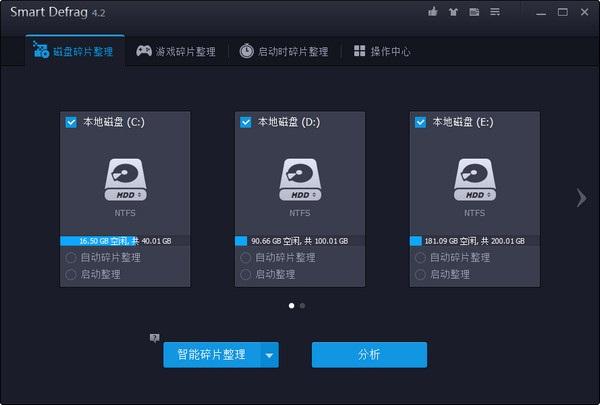
Task: Click the NTFS label under drive E:
Action: click(475, 213)
